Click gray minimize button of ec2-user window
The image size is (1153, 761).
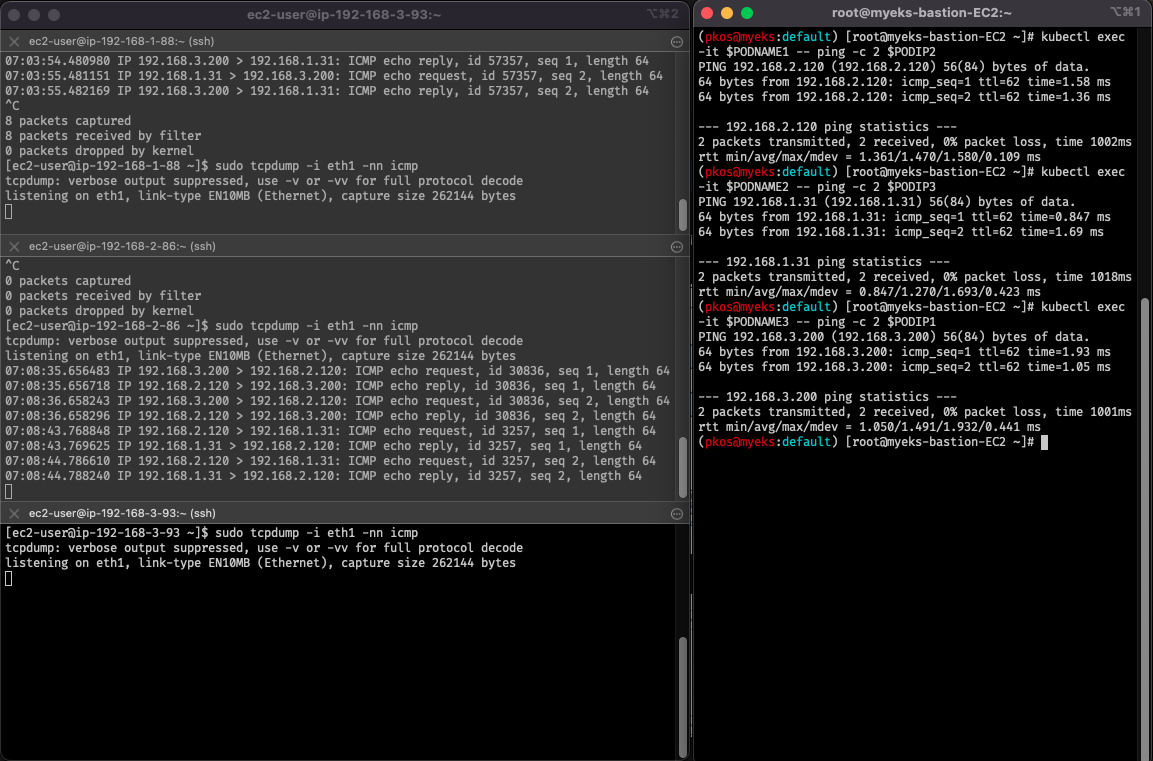click(x=34, y=15)
